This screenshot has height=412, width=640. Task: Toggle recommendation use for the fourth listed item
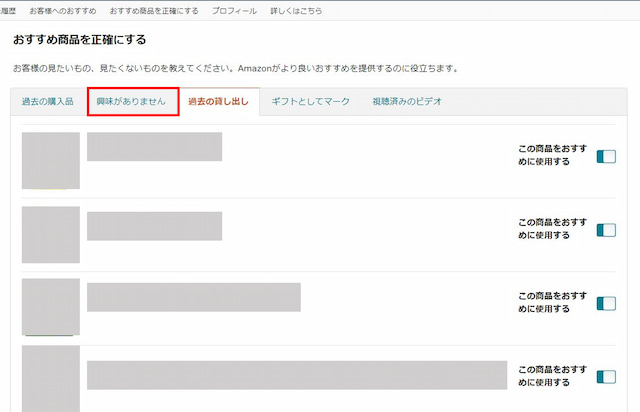pyautogui.click(x=606, y=376)
